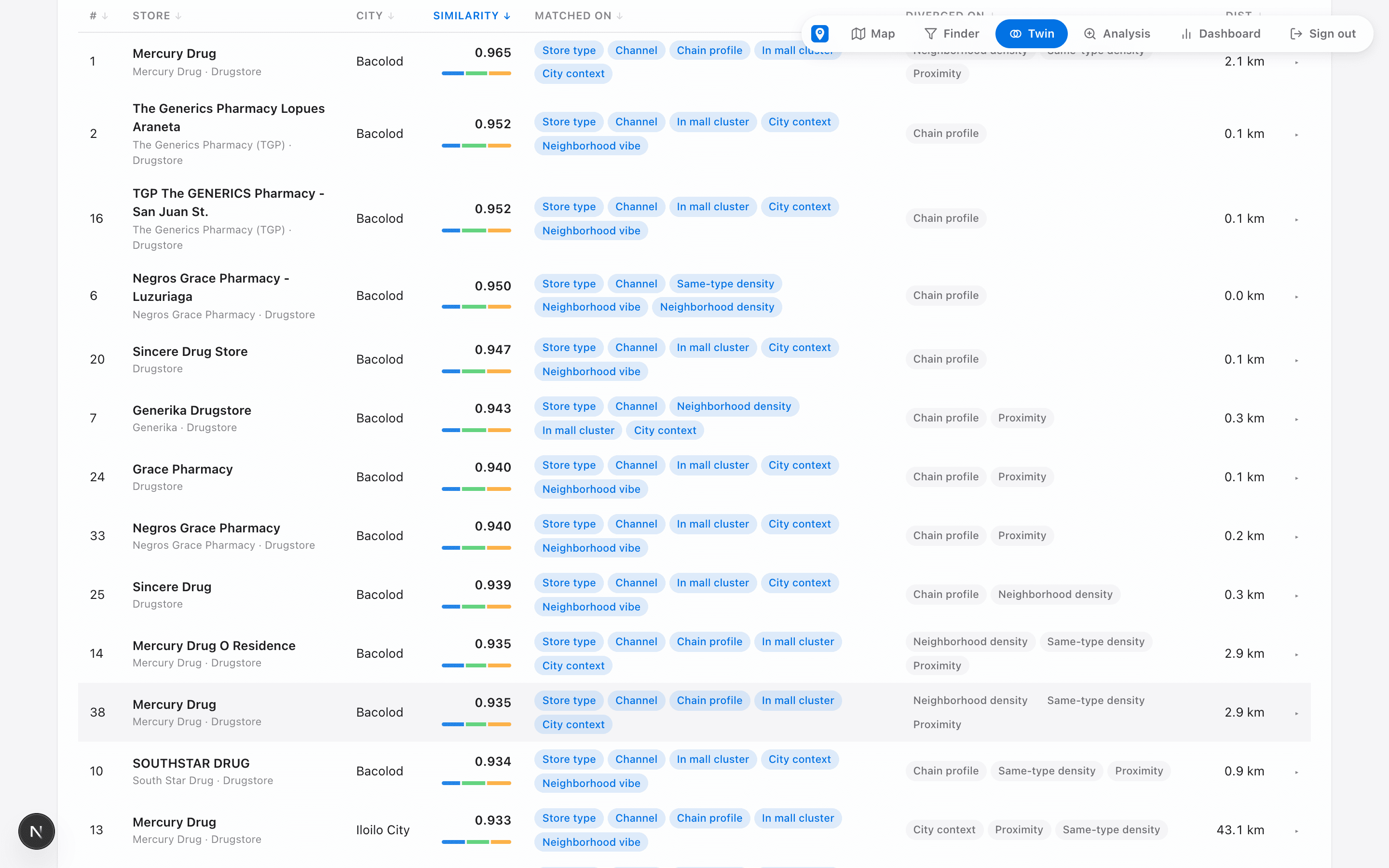Expand Generika Drugstore row arrow
Image resolution: width=1389 pixels, height=868 pixels.
[x=1296, y=419]
